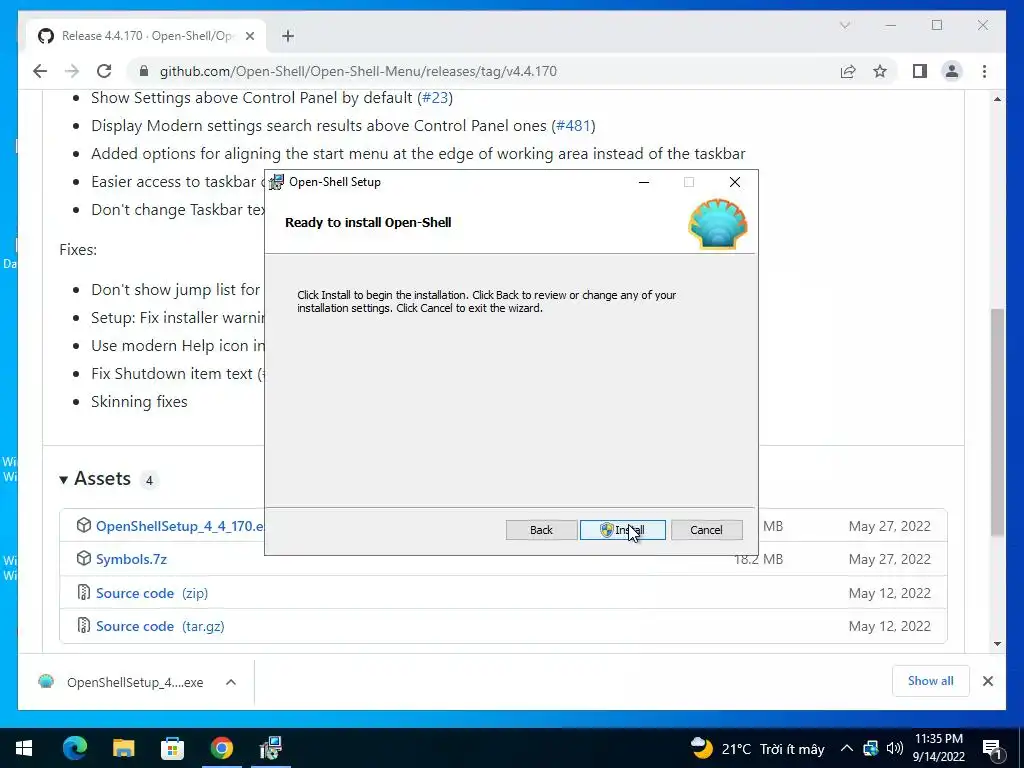Close the Open-Shell Setup dialog
The height and width of the screenshot is (768, 1024).
click(x=735, y=182)
